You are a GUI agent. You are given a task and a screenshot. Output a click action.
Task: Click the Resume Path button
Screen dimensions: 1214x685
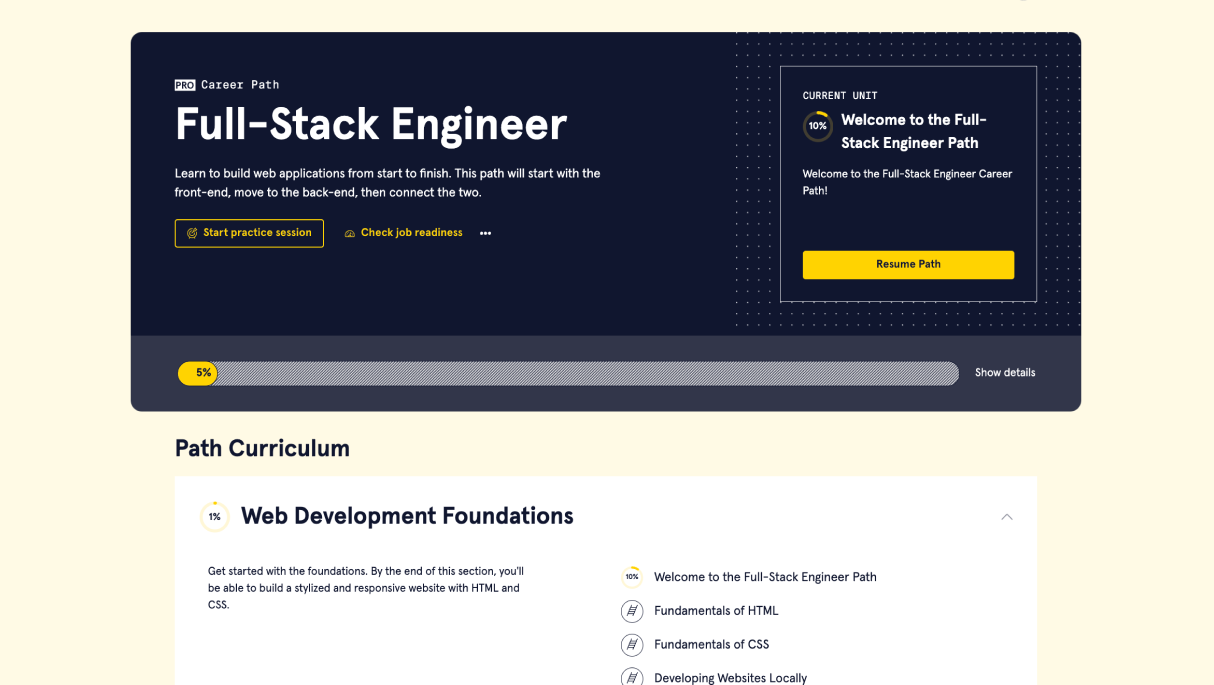[x=908, y=265]
